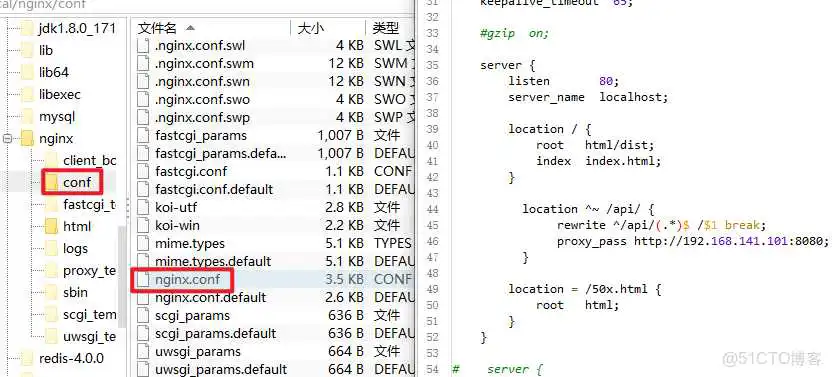832x377 pixels.
Task: Click file icon of .nginx.conf.swp
Action: coord(143,117)
